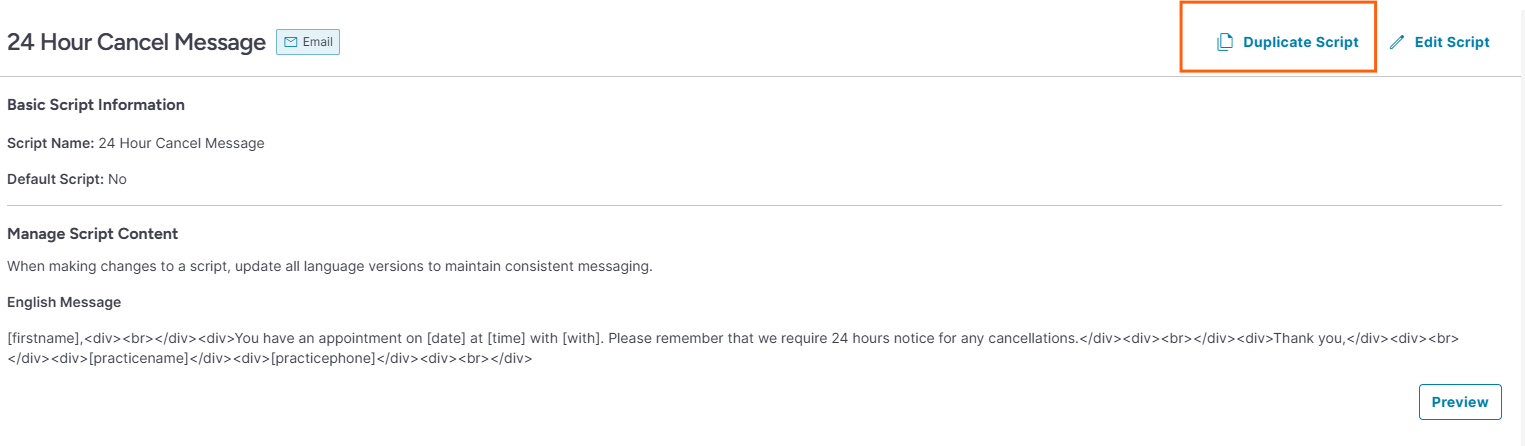This screenshot has height=446, width=1525.
Task: Click the Default Script 'No' value
Action: pyautogui.click(x=117, y=180)
